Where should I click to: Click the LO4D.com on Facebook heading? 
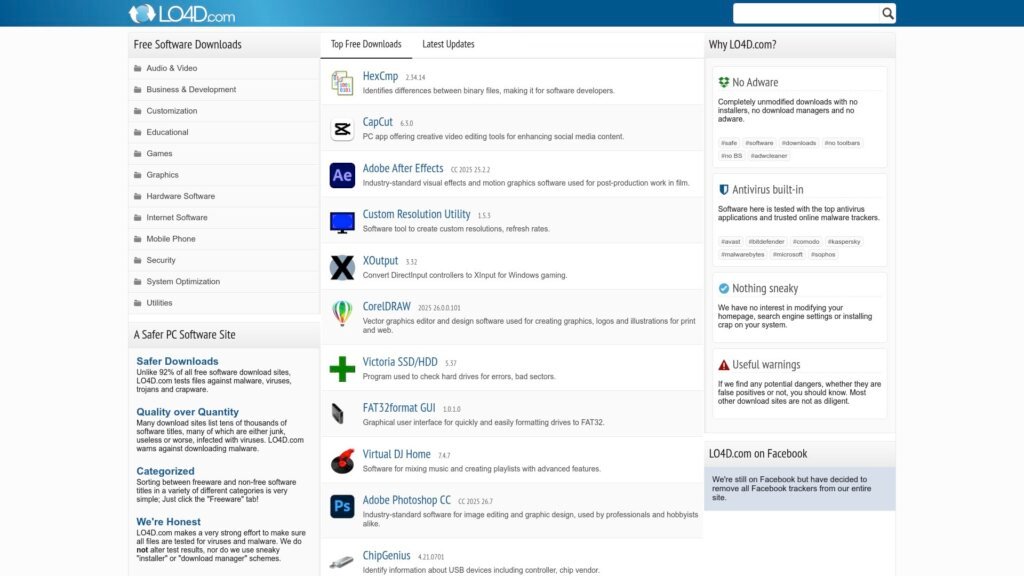tap(758, 454)
